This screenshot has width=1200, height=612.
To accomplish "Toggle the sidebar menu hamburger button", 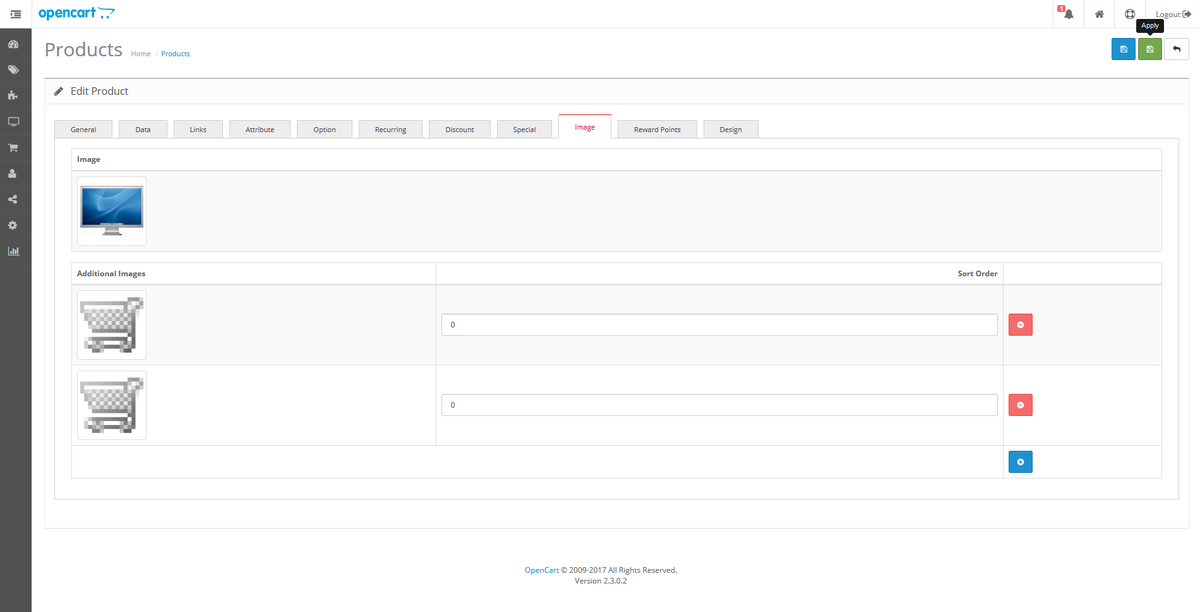I will point(15,14).
